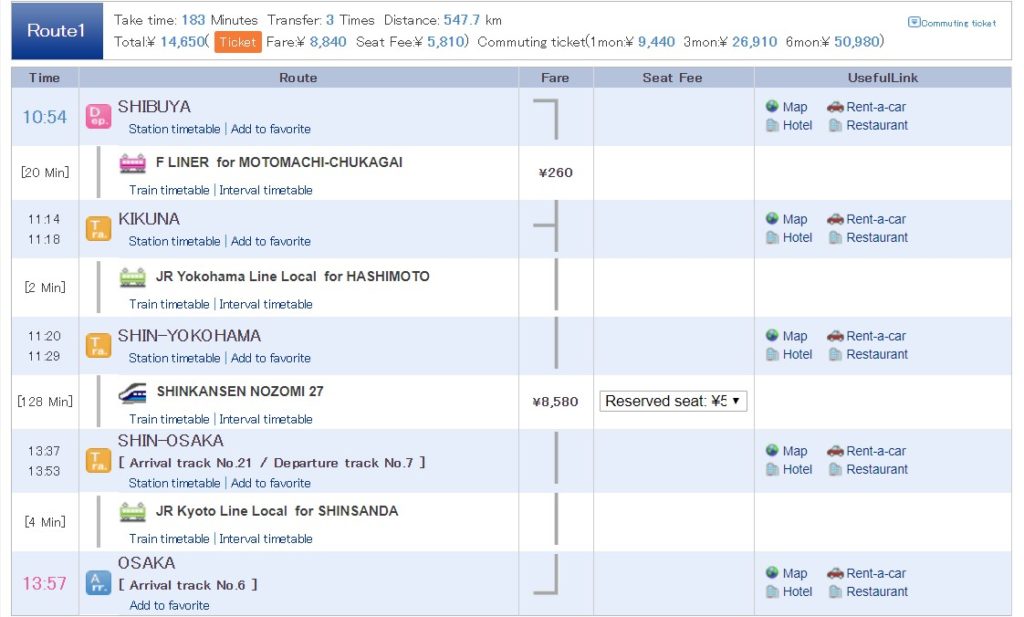
Task: Expand the Commuting ticket link at top right
Action: pos(951,23)
